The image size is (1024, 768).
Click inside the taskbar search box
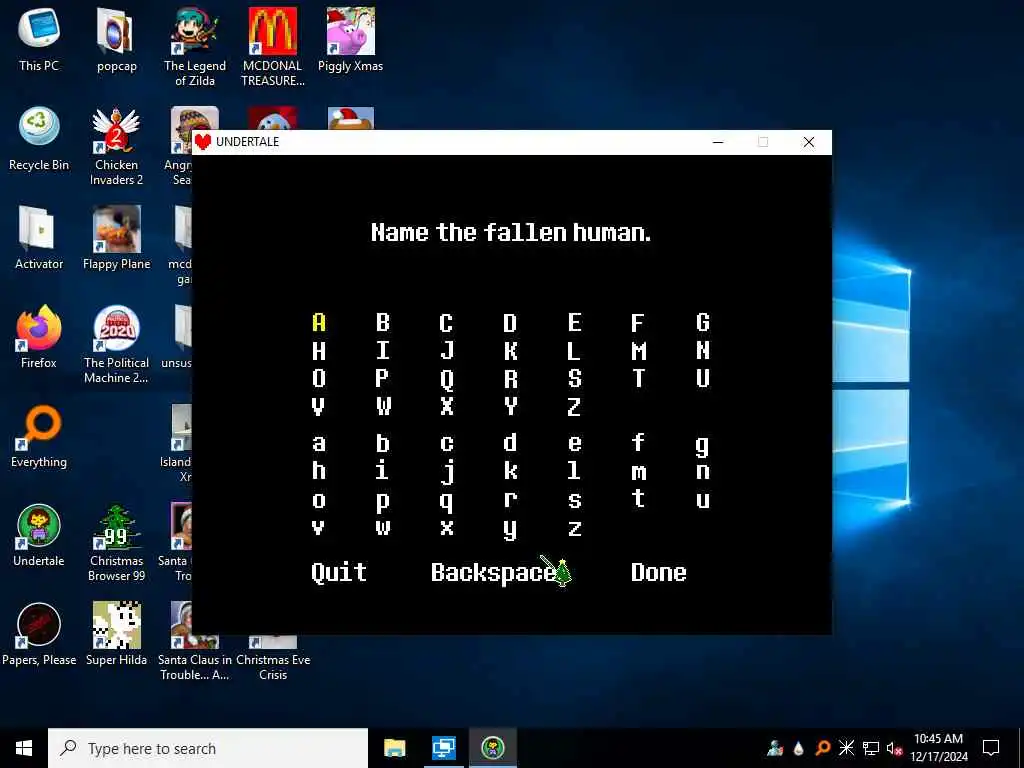(x=208, y=748)
